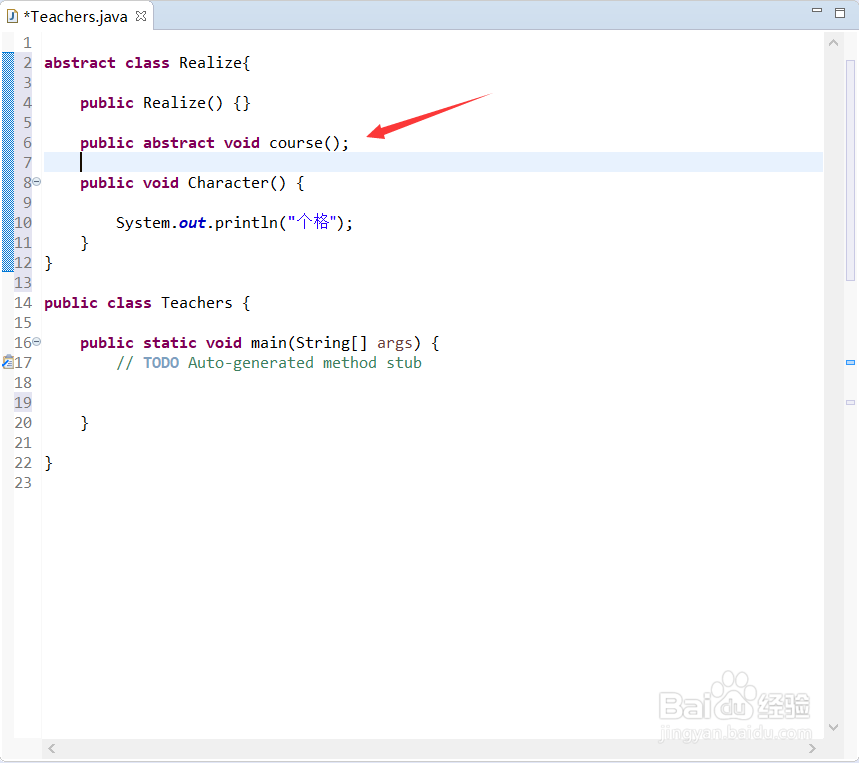Click the 'Teachers' class name on line 14
The width and height of the screenshot is (859, 763).
[197, 303]
